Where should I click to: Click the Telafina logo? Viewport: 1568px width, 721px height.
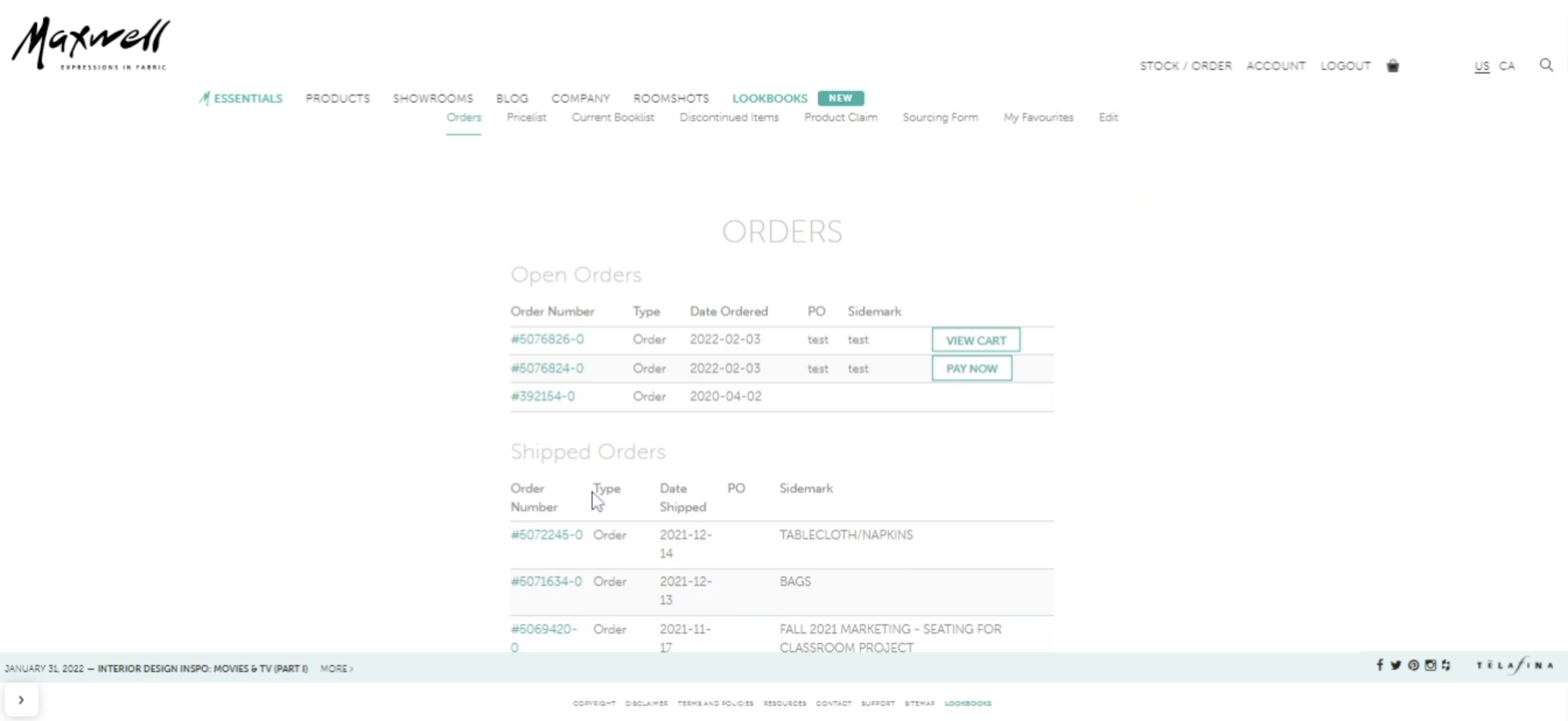point(1514,665)
